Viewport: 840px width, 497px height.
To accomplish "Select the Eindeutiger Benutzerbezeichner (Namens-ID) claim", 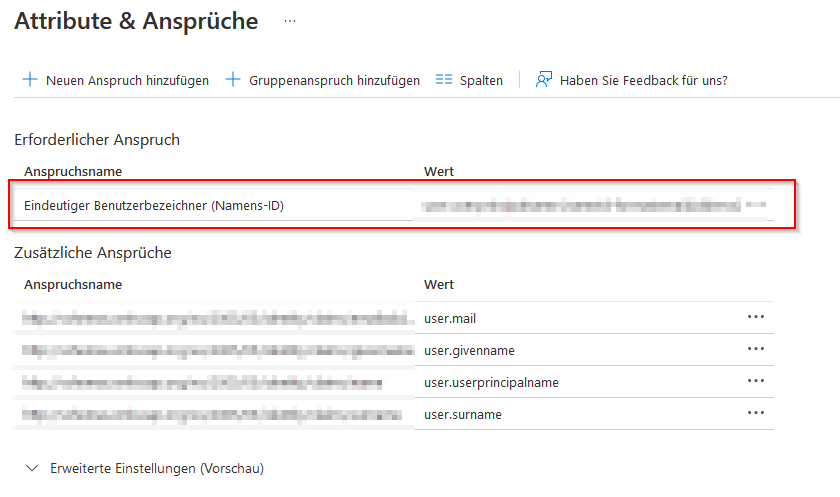I will [160, 206].
